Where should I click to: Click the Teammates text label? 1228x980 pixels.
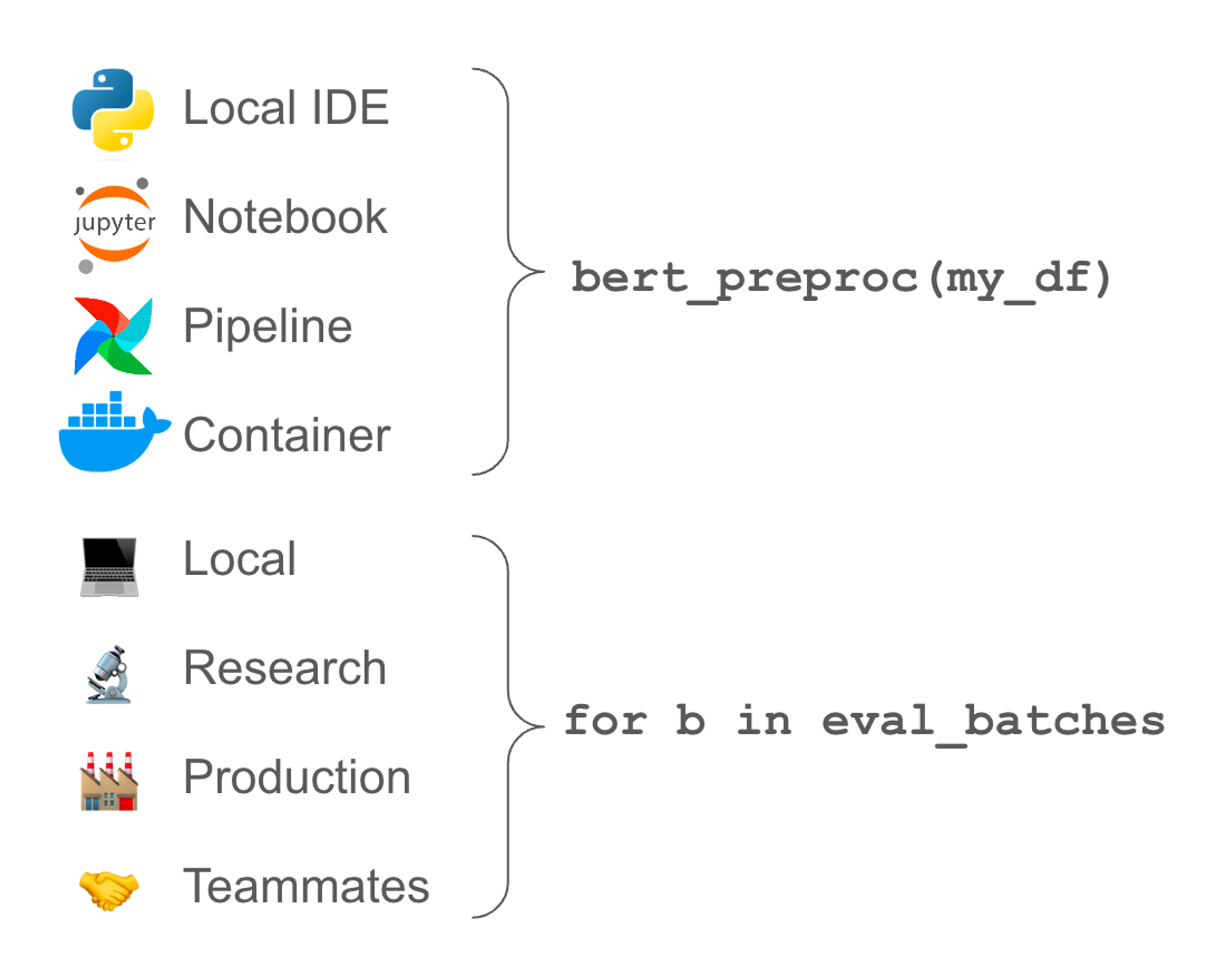[306, 887]
